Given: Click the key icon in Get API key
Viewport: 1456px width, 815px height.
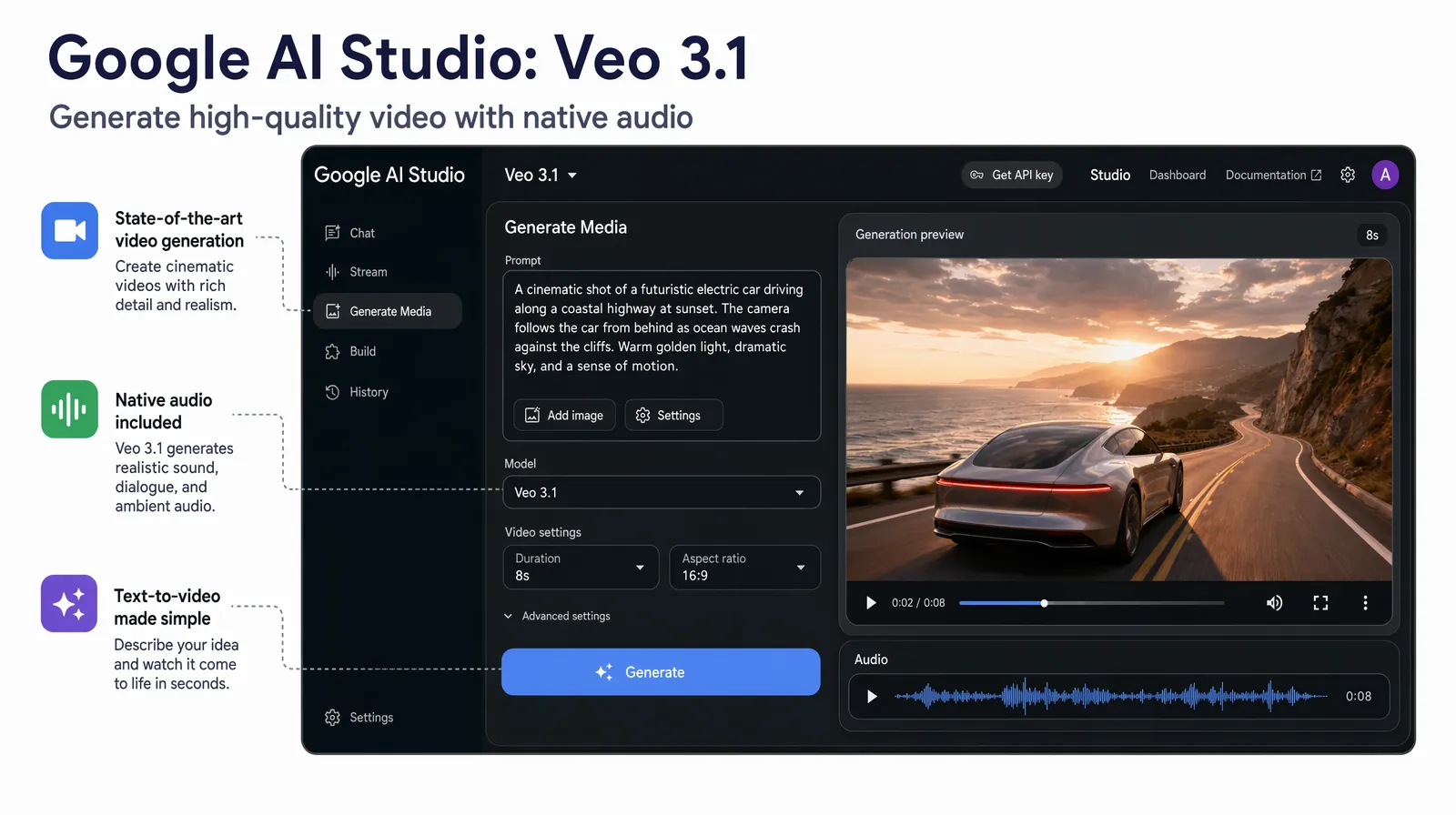Looking at the screenshot, I should pos(976,175).
